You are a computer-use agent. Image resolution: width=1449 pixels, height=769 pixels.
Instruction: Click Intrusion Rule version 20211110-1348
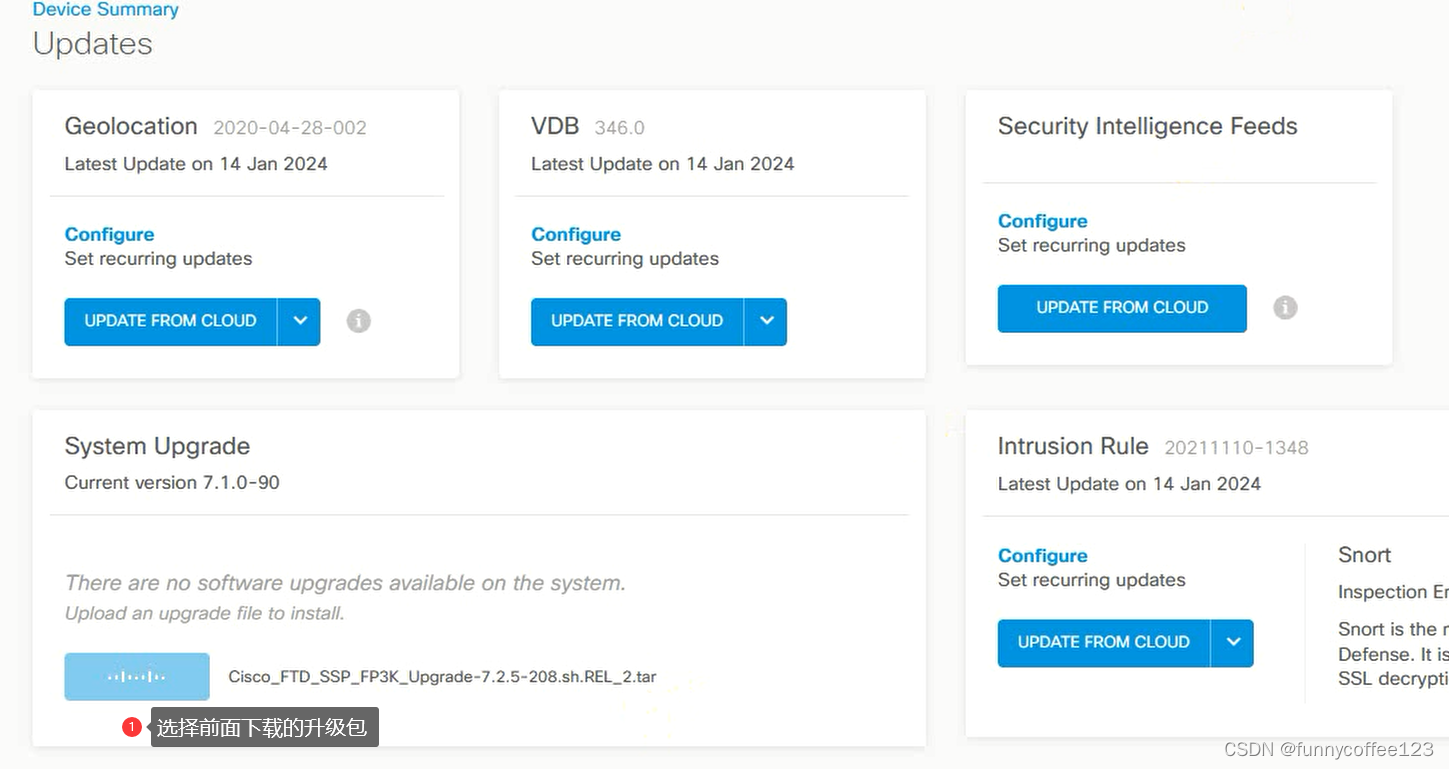1236,448
